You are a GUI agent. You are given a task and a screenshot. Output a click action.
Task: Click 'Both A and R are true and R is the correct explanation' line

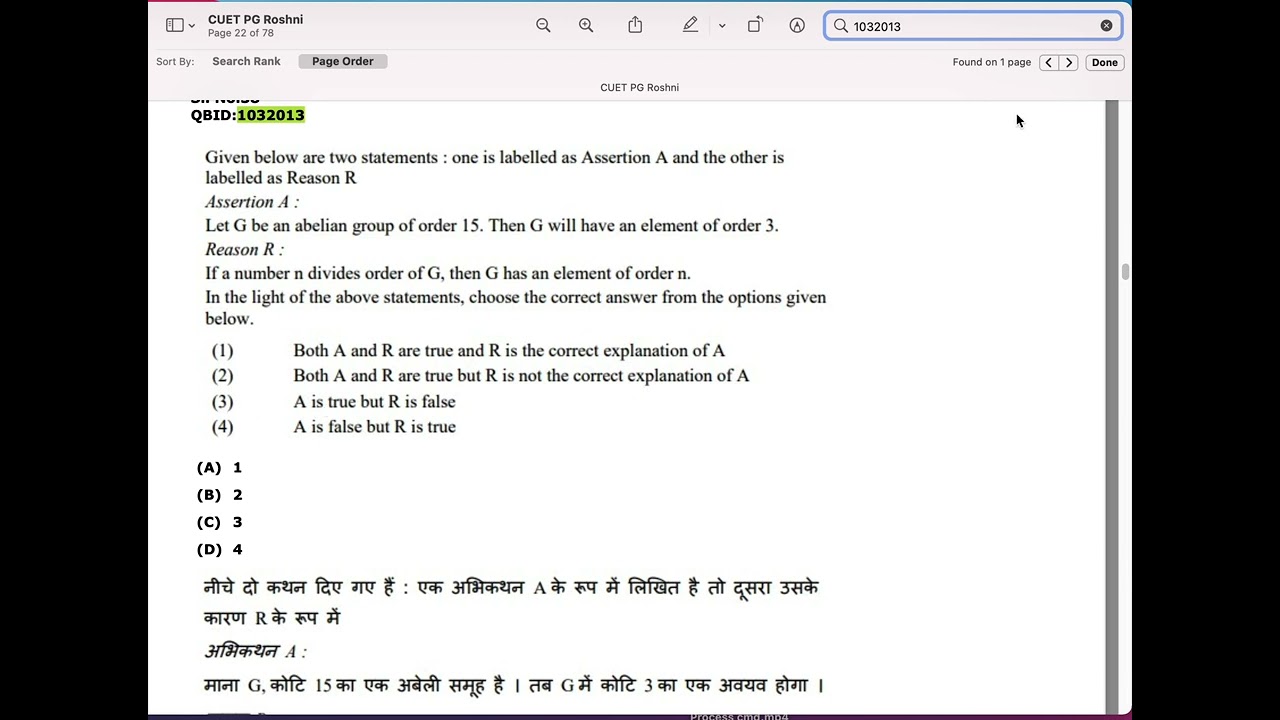pyautogui.click(x=509, y=351)
